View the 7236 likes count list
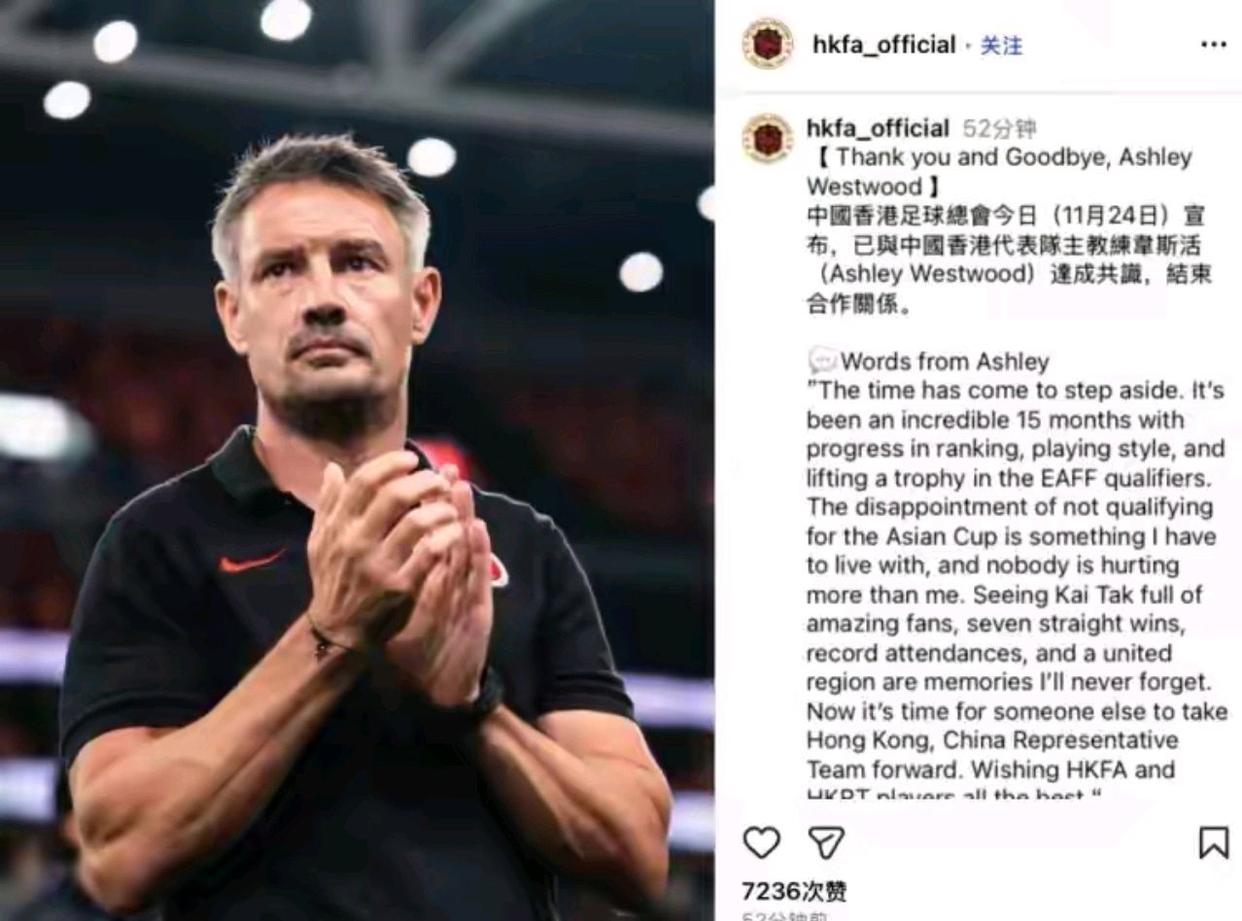The width and height of the screenshot is (1242, 921). tap(794, 891)
